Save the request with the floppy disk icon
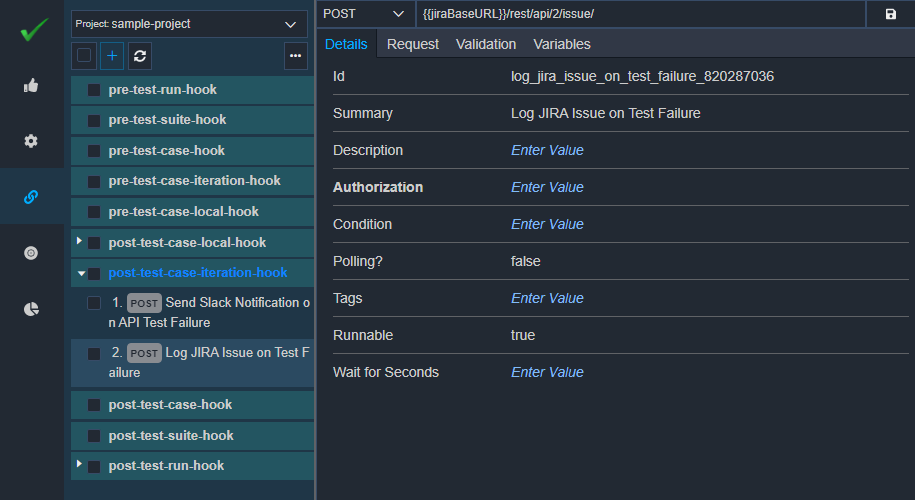This screenshot has height=500, width=915. click(890, 14)
